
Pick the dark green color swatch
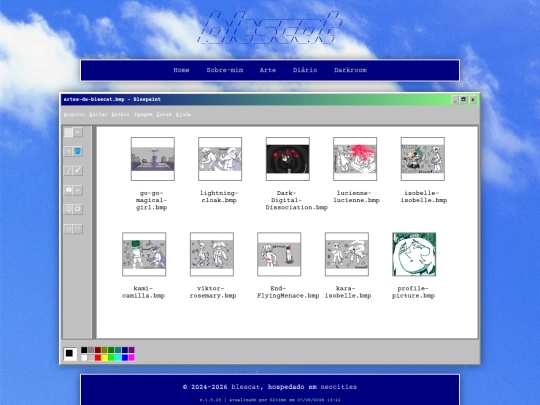click(x=111, y=350)
